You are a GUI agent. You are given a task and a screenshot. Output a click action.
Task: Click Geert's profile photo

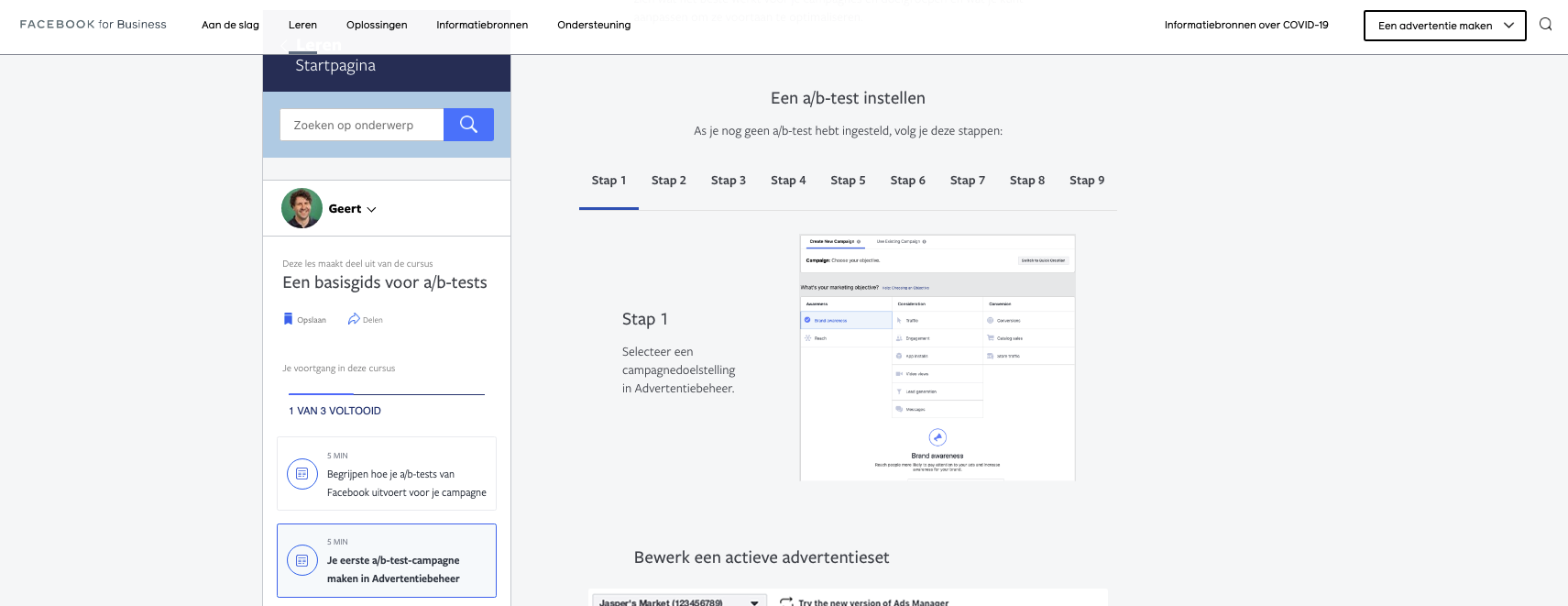pyautogui.click(x=302, y=208)
